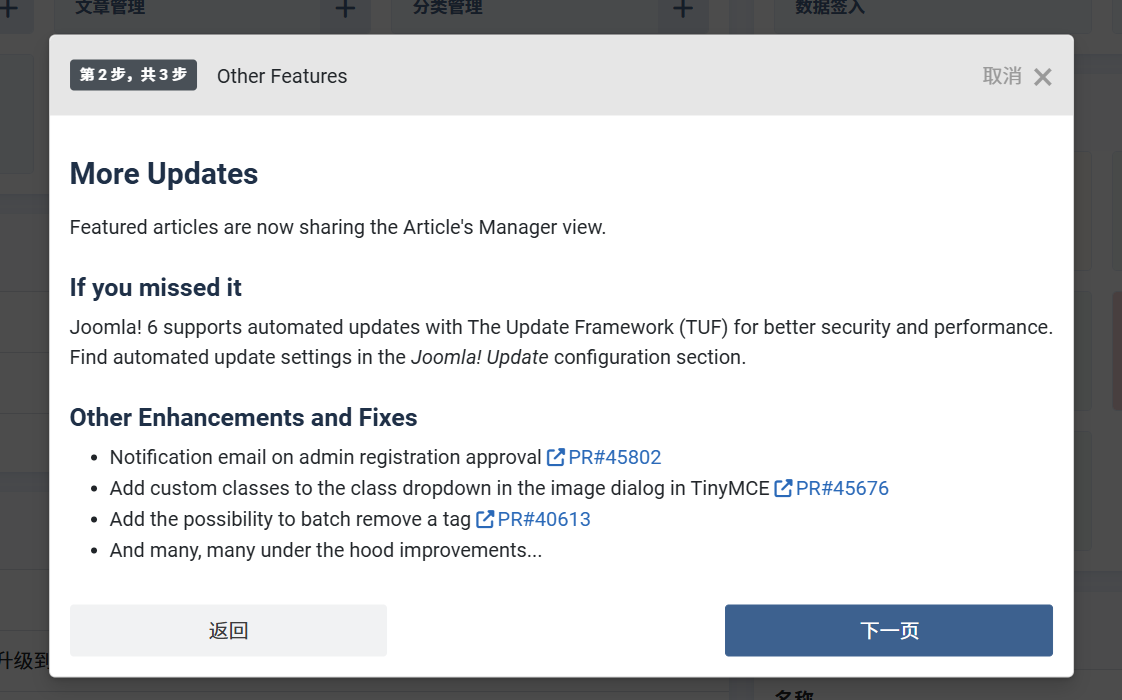Click the italic Joomla! Update text

tap(479, 358)
